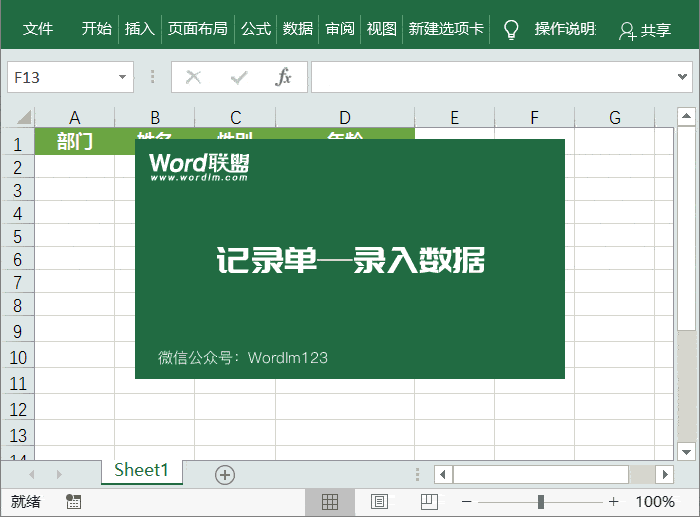Click the zoom slider handle
Image resolution: width=700 pixels, height=517 pixels.
[541, 502]
